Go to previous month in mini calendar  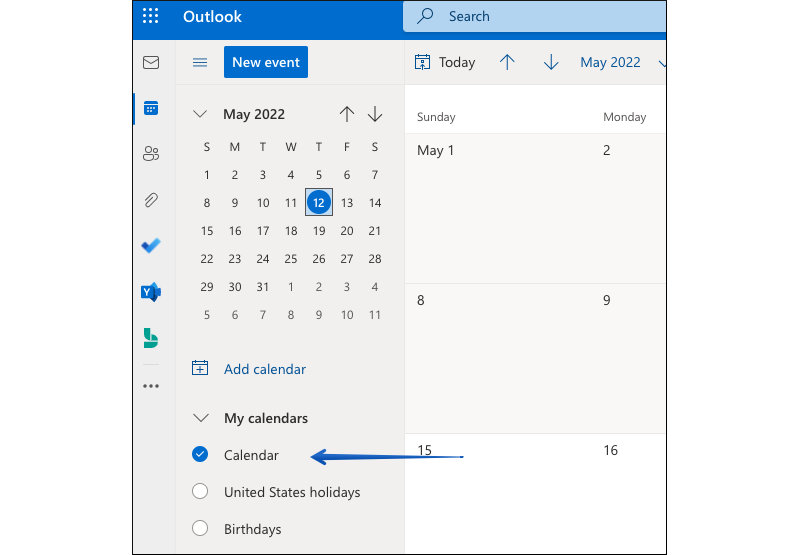tap(347, 114)
